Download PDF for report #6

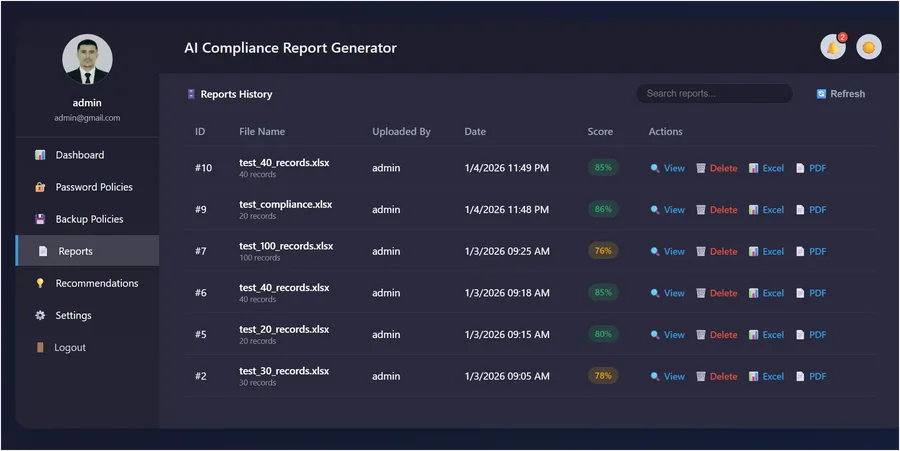811,293
